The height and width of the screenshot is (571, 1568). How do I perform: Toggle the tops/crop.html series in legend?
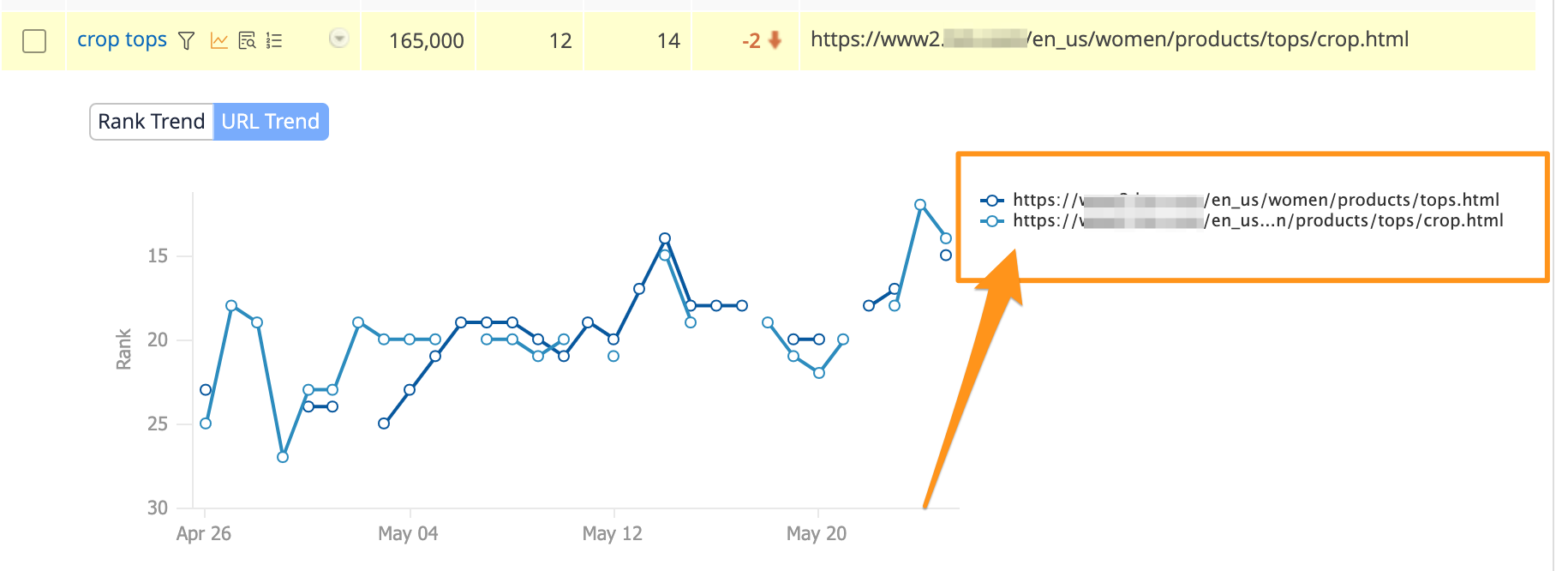click(1242, 220)
